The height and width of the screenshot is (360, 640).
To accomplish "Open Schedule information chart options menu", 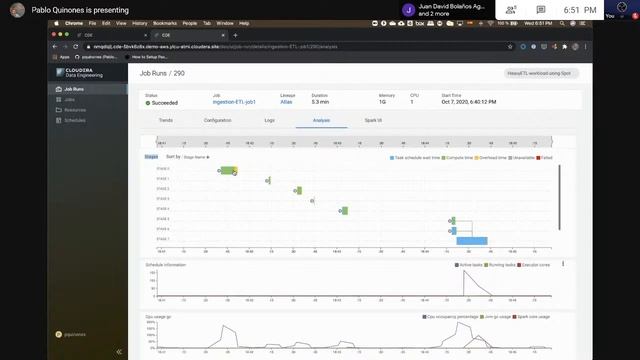I will [563, 264].
